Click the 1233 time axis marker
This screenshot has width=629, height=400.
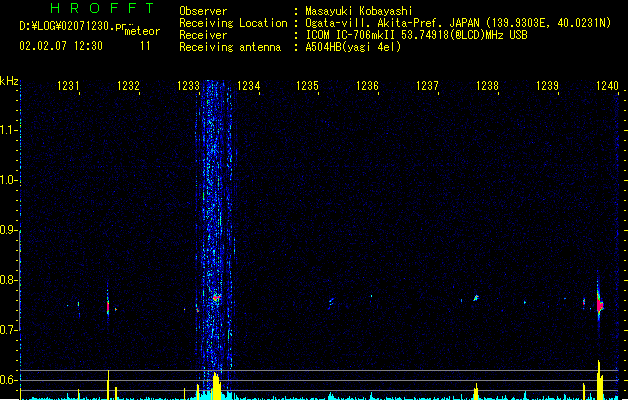click(x=188, y=85)
